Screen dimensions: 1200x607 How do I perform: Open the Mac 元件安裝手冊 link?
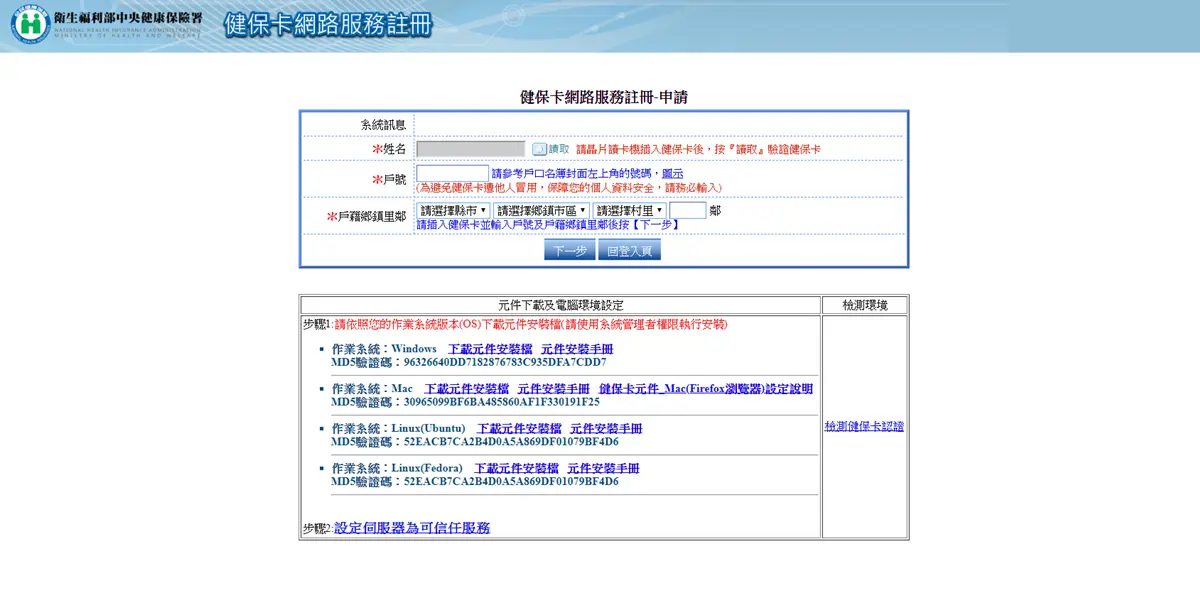(554, 389)
